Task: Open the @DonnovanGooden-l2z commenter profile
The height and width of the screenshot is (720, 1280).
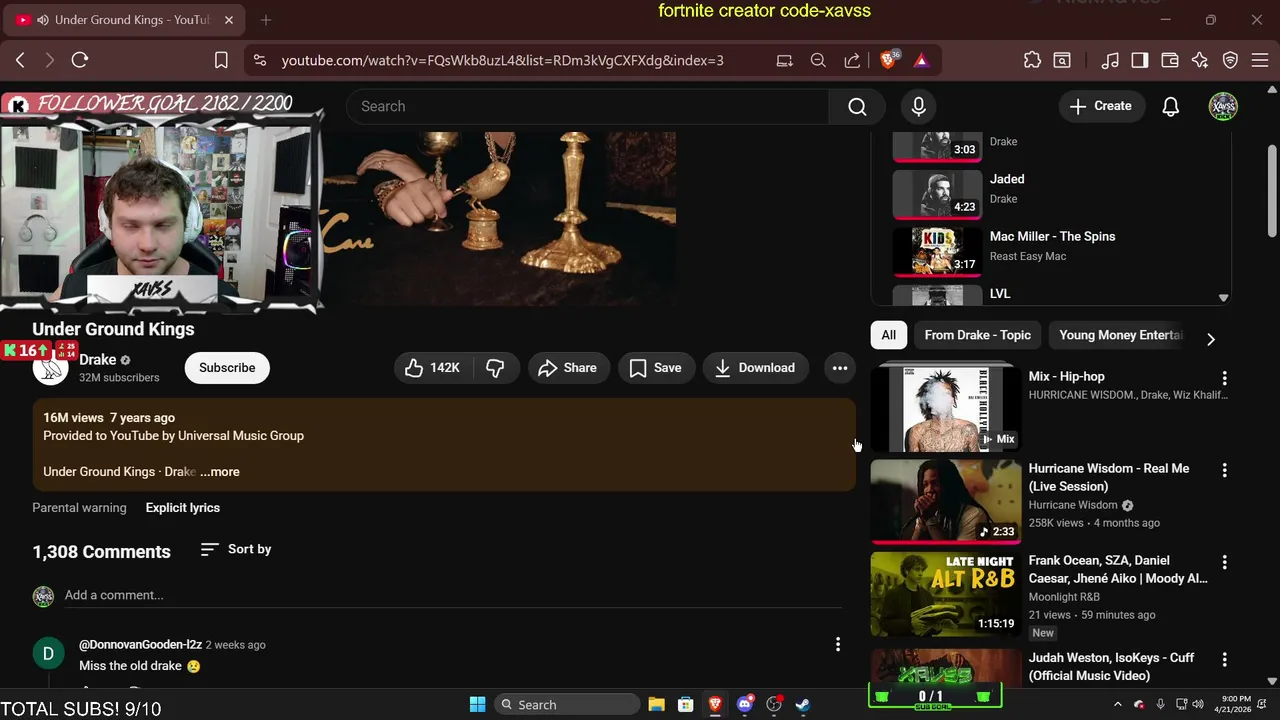Action: [x=140, y=645]
